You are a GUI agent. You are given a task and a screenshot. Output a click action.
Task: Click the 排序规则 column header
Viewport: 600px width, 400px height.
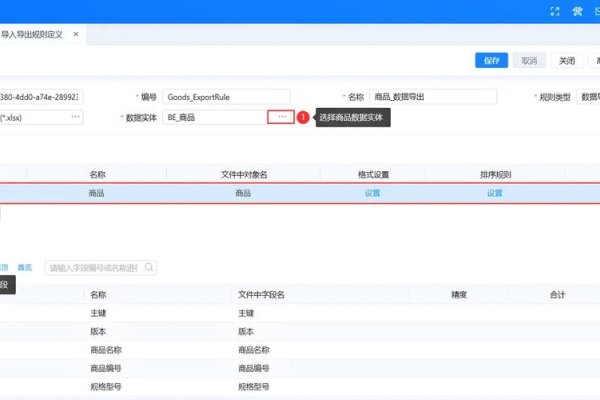coord(496,175)
